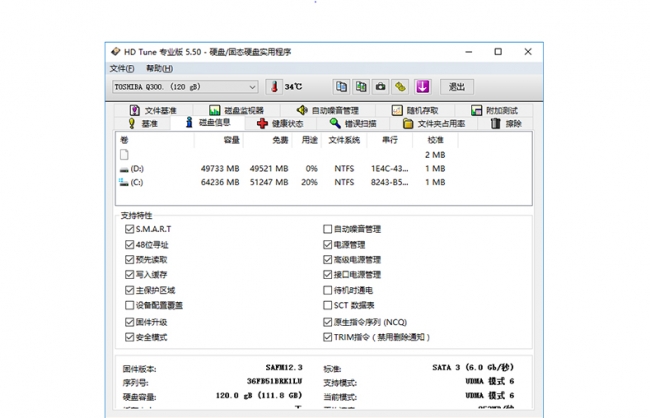Switch to the 错误扫描 tab

click(x=353, y=124)
